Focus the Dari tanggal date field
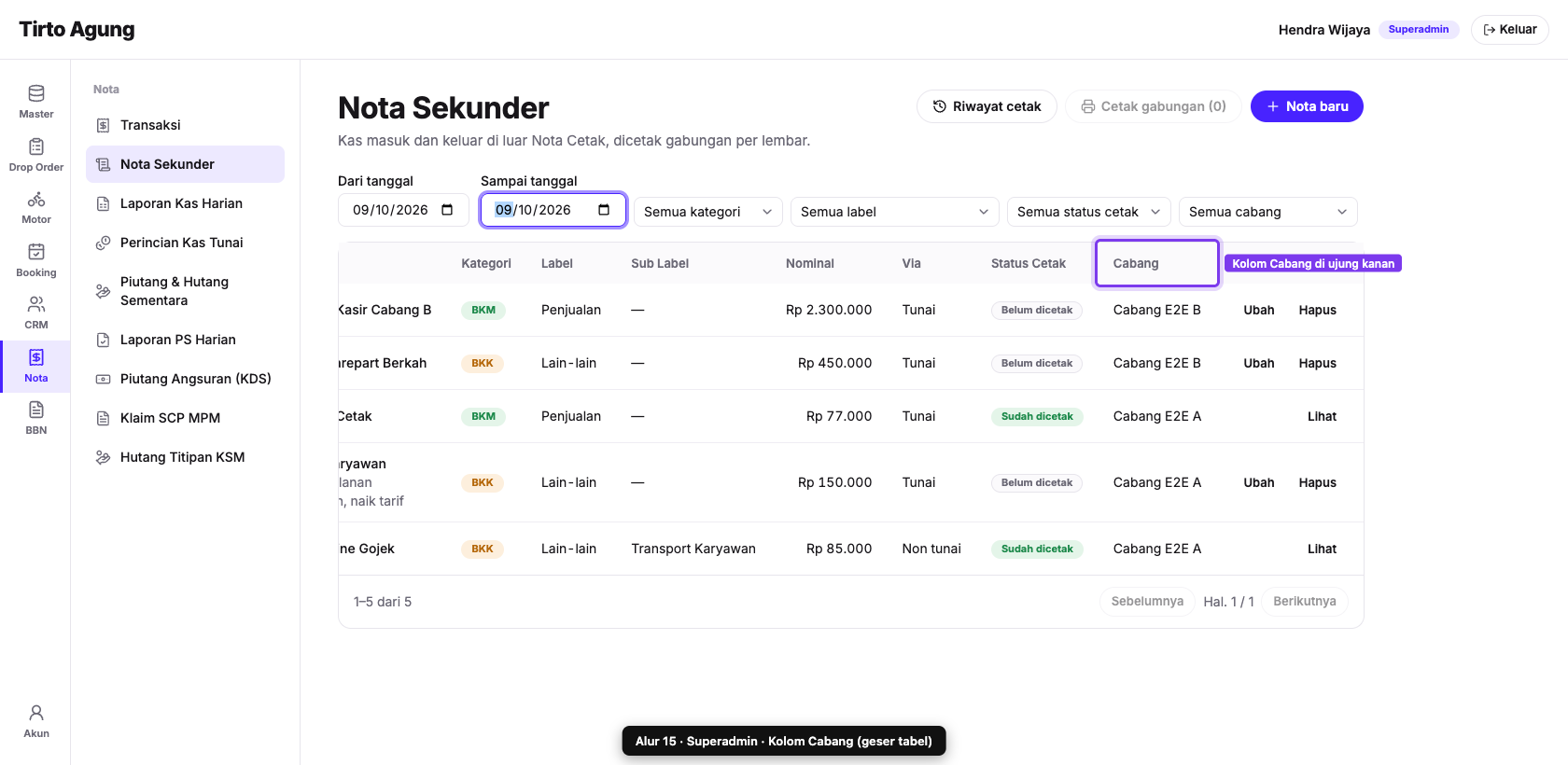 [x=403, y=210]
